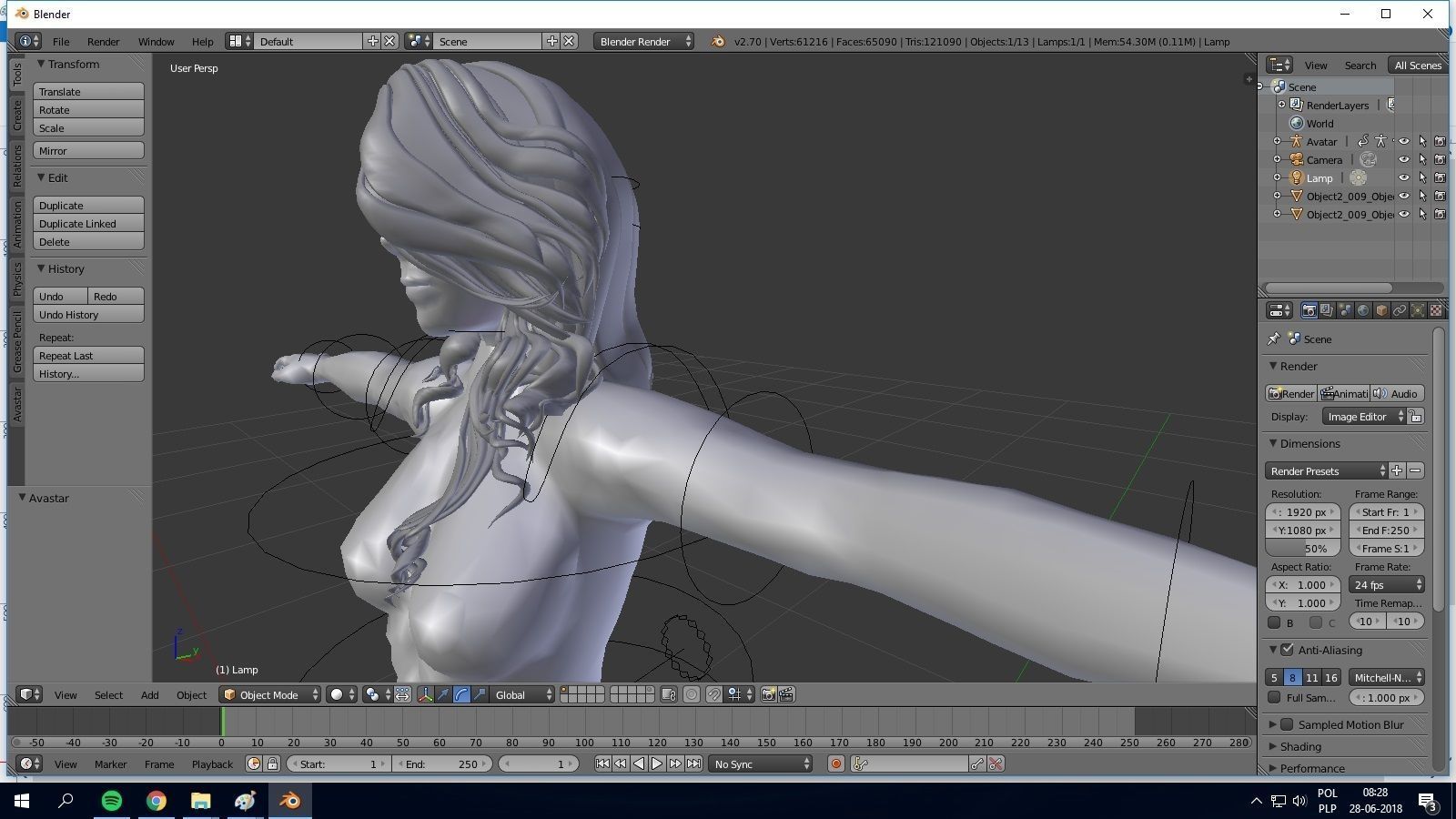
Task: Toggle Camera renderability camera icon
Action: coord(1440,159)
